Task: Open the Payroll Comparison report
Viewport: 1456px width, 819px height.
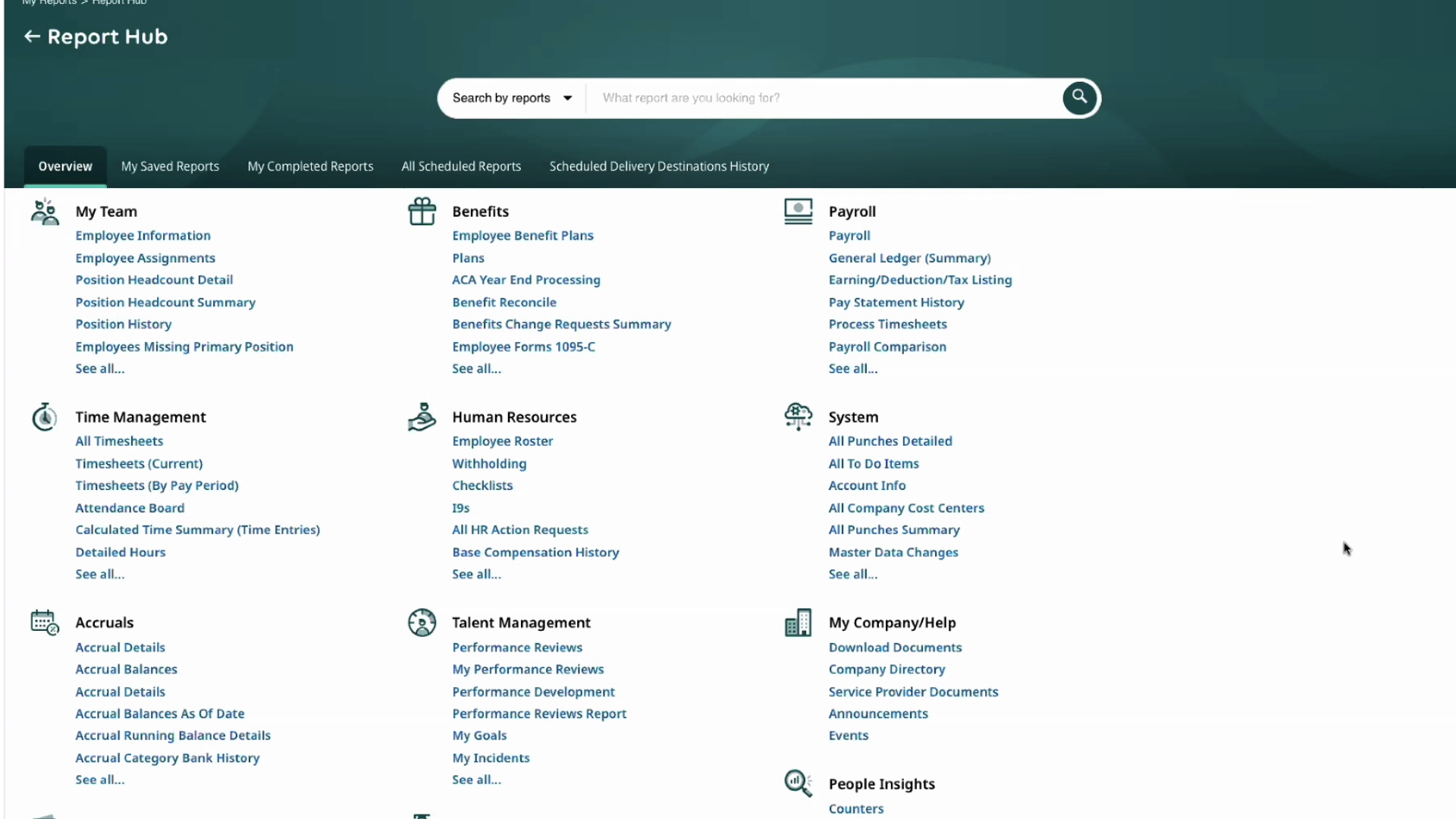Action: coord(887,347)
